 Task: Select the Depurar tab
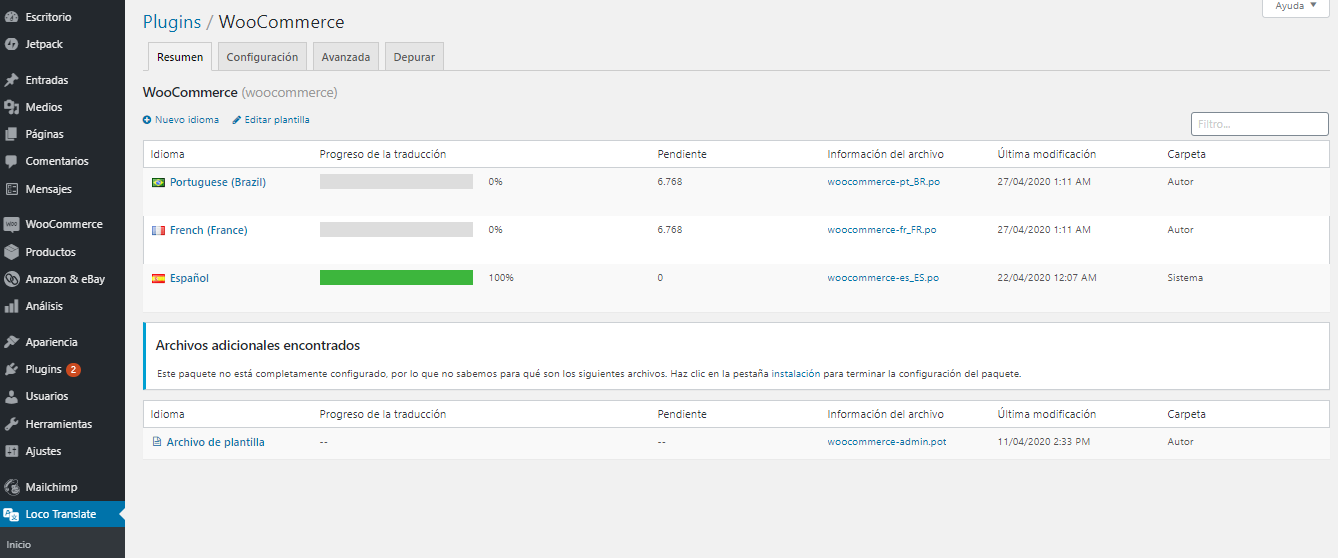pyautogui.click(x=414, y=57)
